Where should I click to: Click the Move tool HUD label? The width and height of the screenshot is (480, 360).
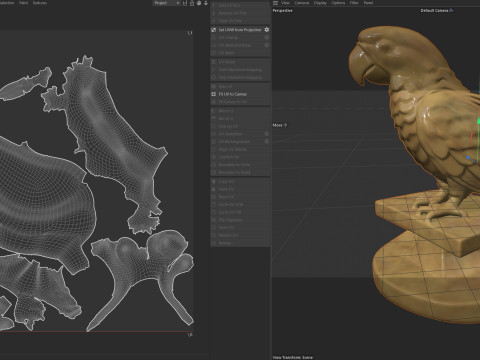[x=280, y=125]
